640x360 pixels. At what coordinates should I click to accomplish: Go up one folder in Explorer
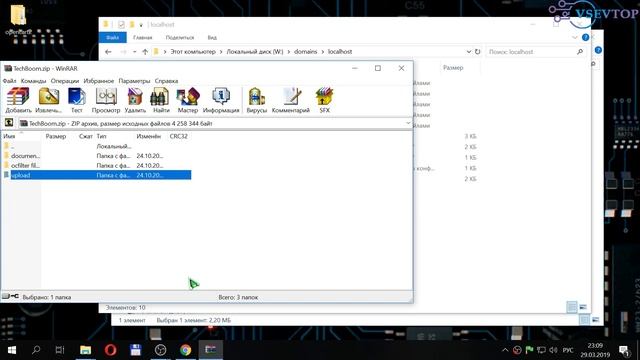point(145,52)
